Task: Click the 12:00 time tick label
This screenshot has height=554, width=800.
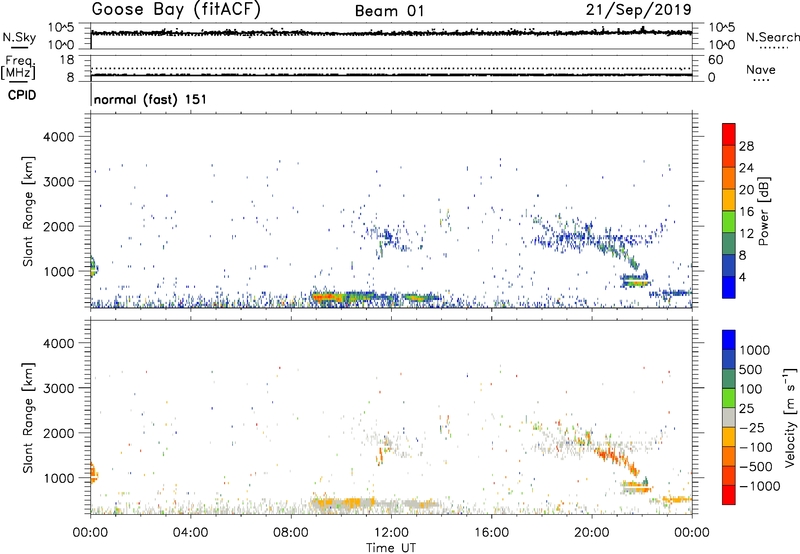Action: point(391,533)
